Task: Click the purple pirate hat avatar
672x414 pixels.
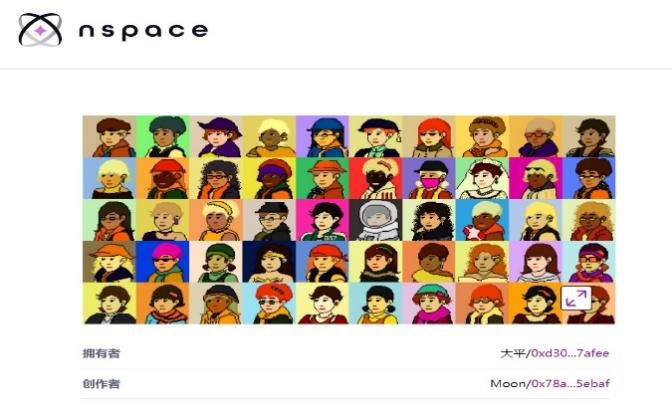Action: pyautogui.click(x=216, y=136)
